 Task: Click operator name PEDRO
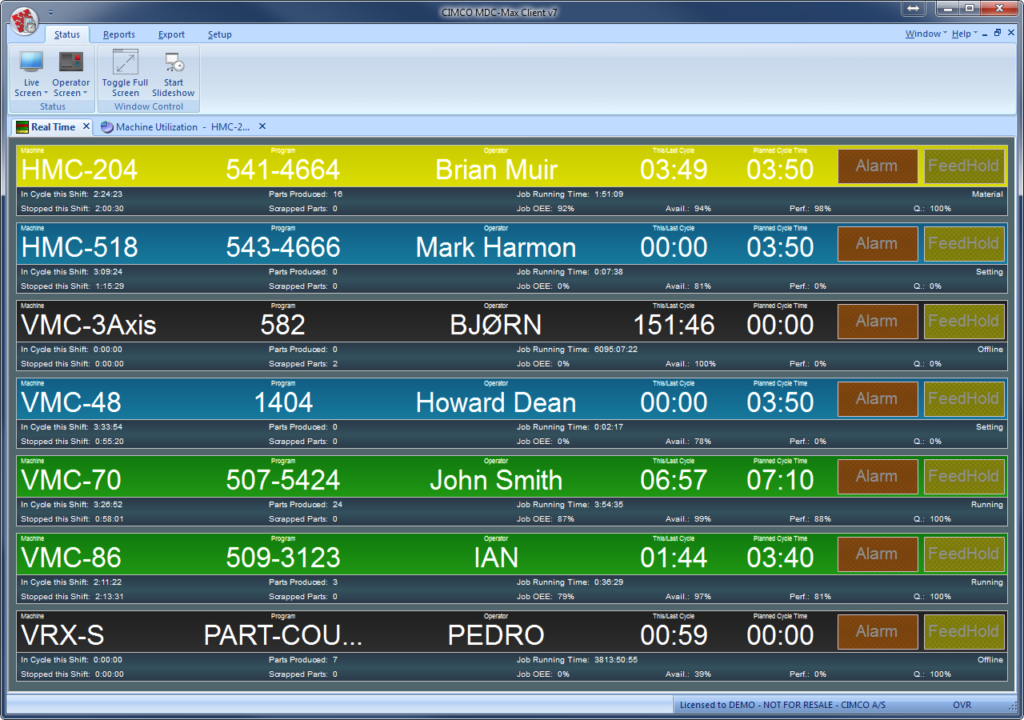pyautogui.click(x=496, y=636)
